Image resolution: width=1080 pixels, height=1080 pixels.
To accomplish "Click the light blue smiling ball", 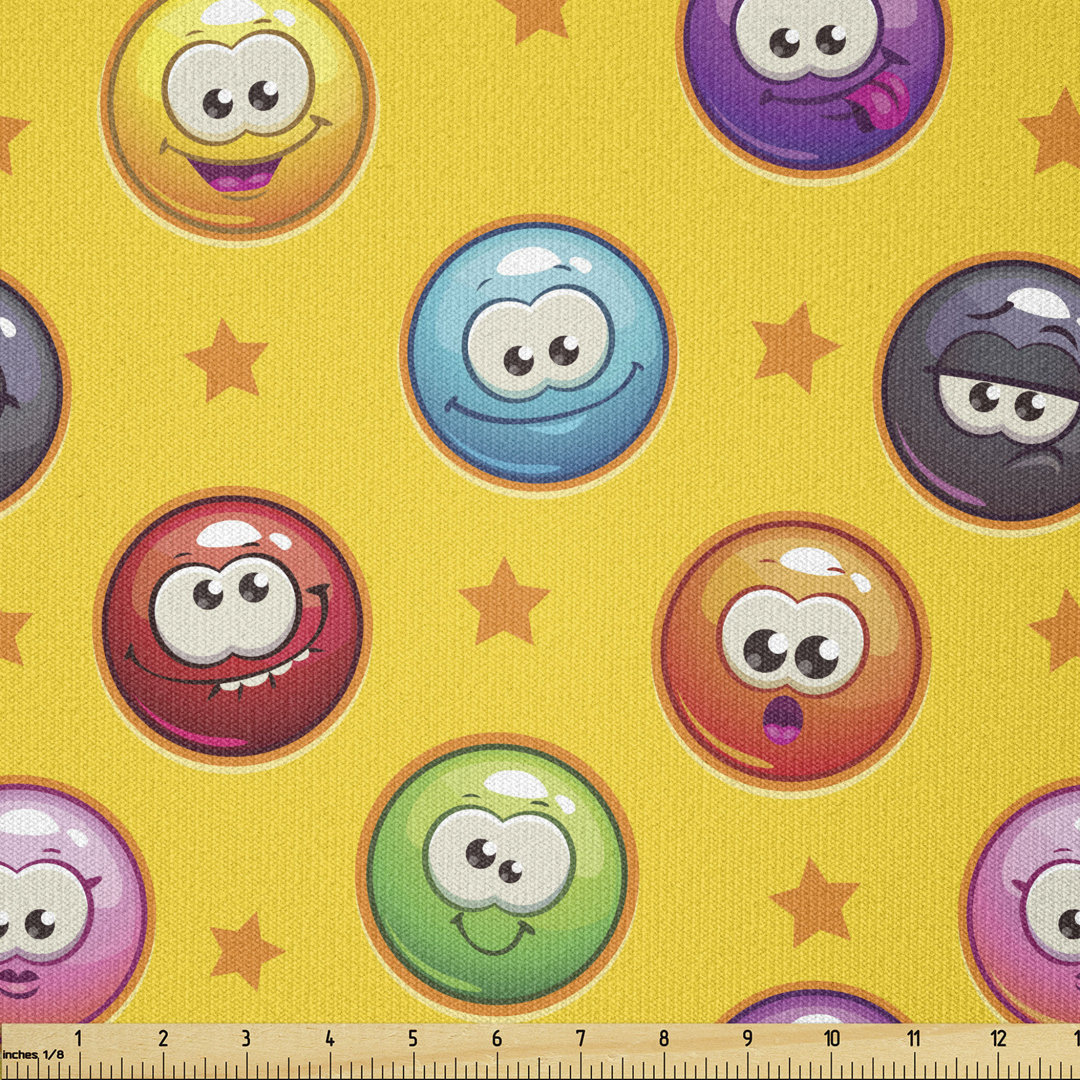I will pyautogui.click(x=538, y=355).
